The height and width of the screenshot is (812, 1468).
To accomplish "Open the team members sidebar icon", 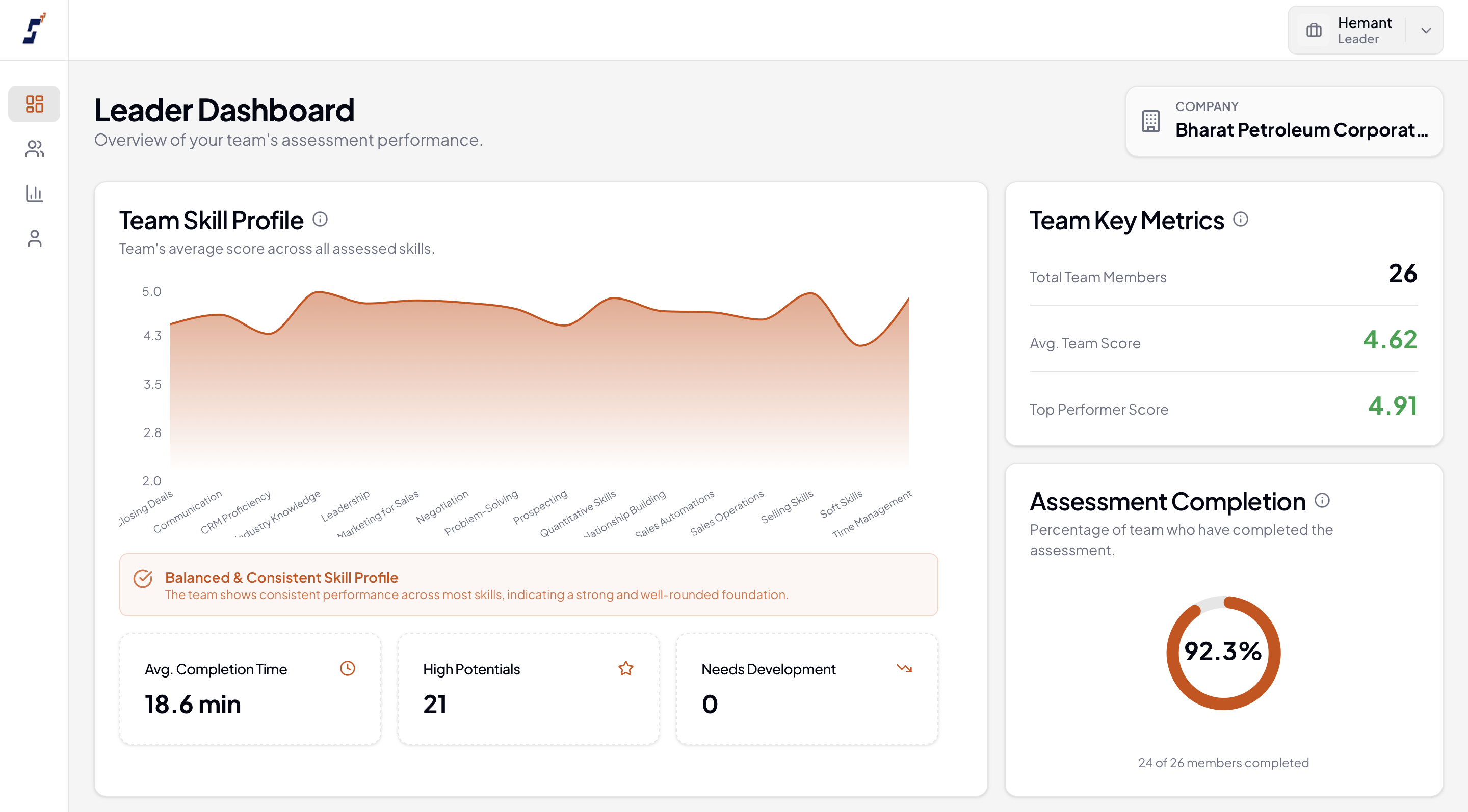I will 34,149.
